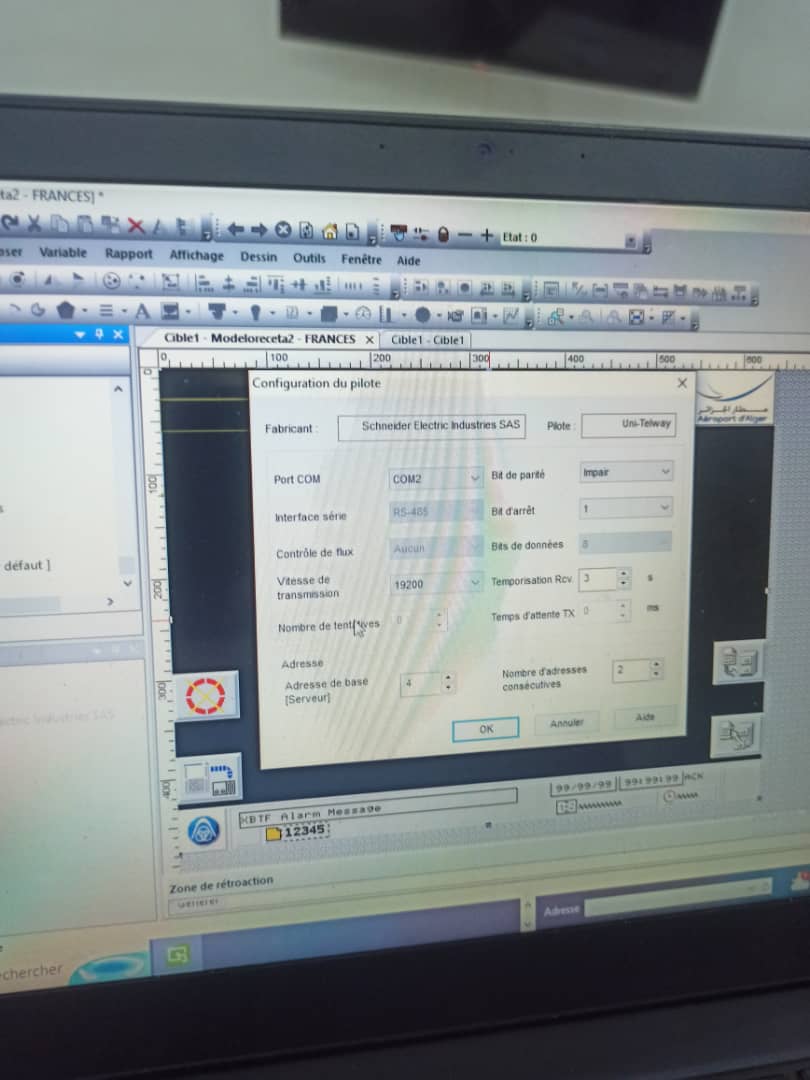Open the Affichage menu
Screen dimensions: 810x1080
pyautogui.click(x=196, y=255)
